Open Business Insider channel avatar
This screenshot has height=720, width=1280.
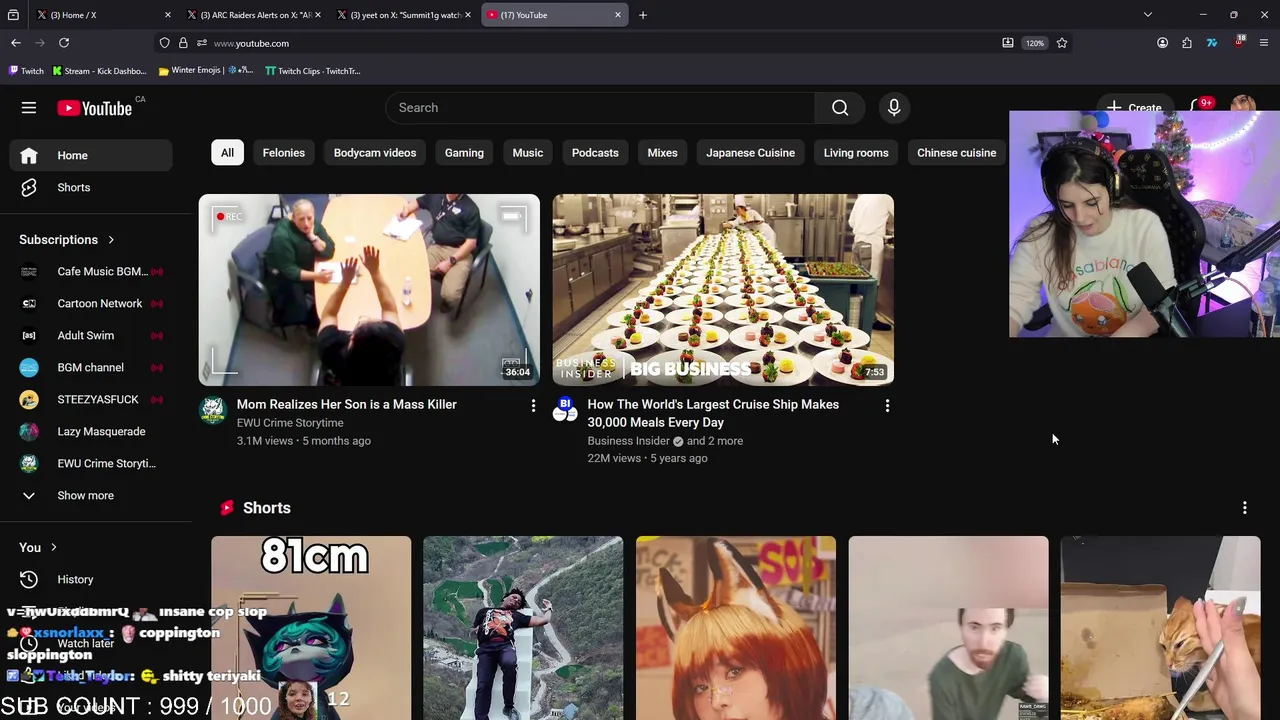point(565,410)
